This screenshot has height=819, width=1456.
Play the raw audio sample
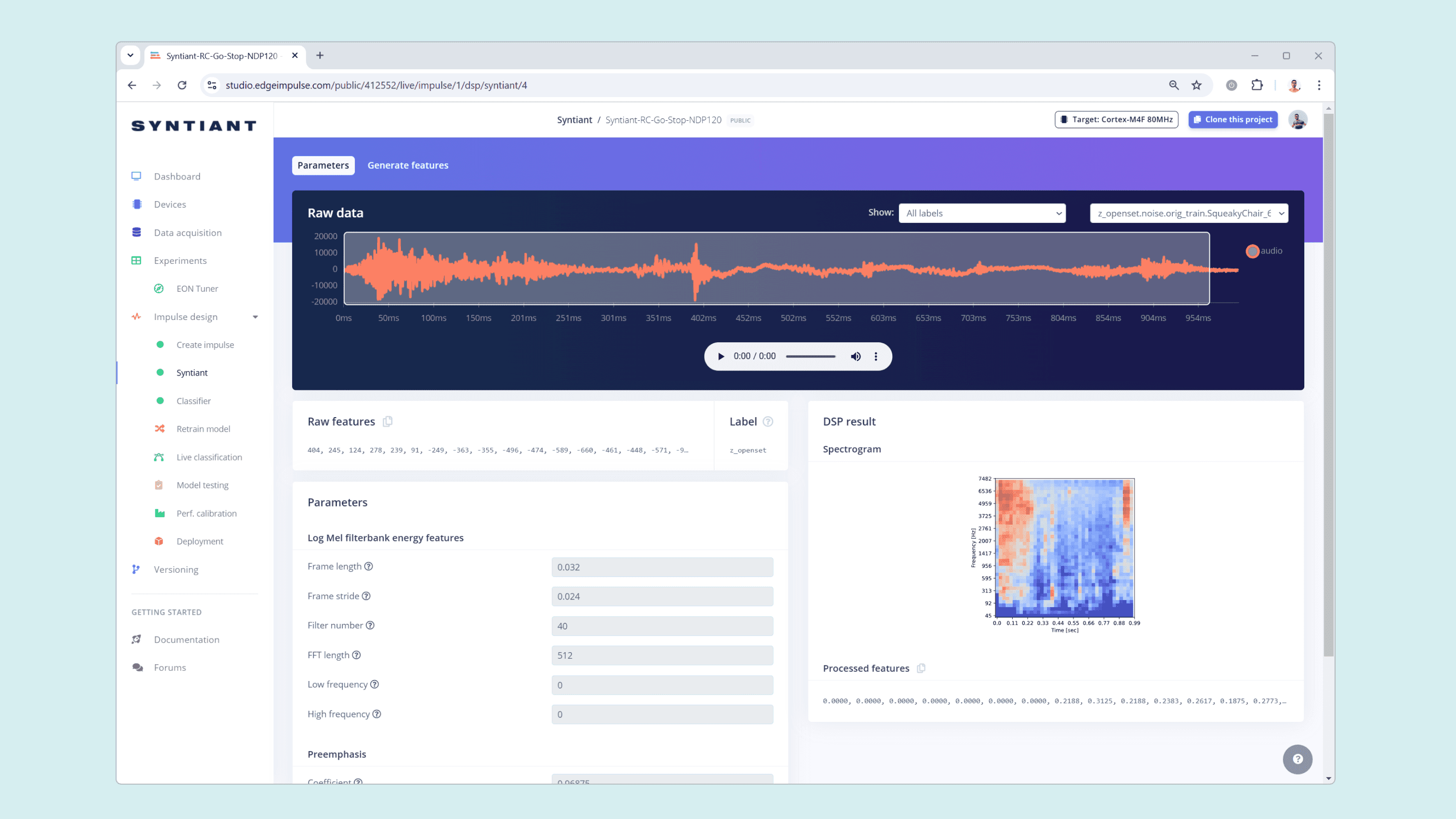720,356
